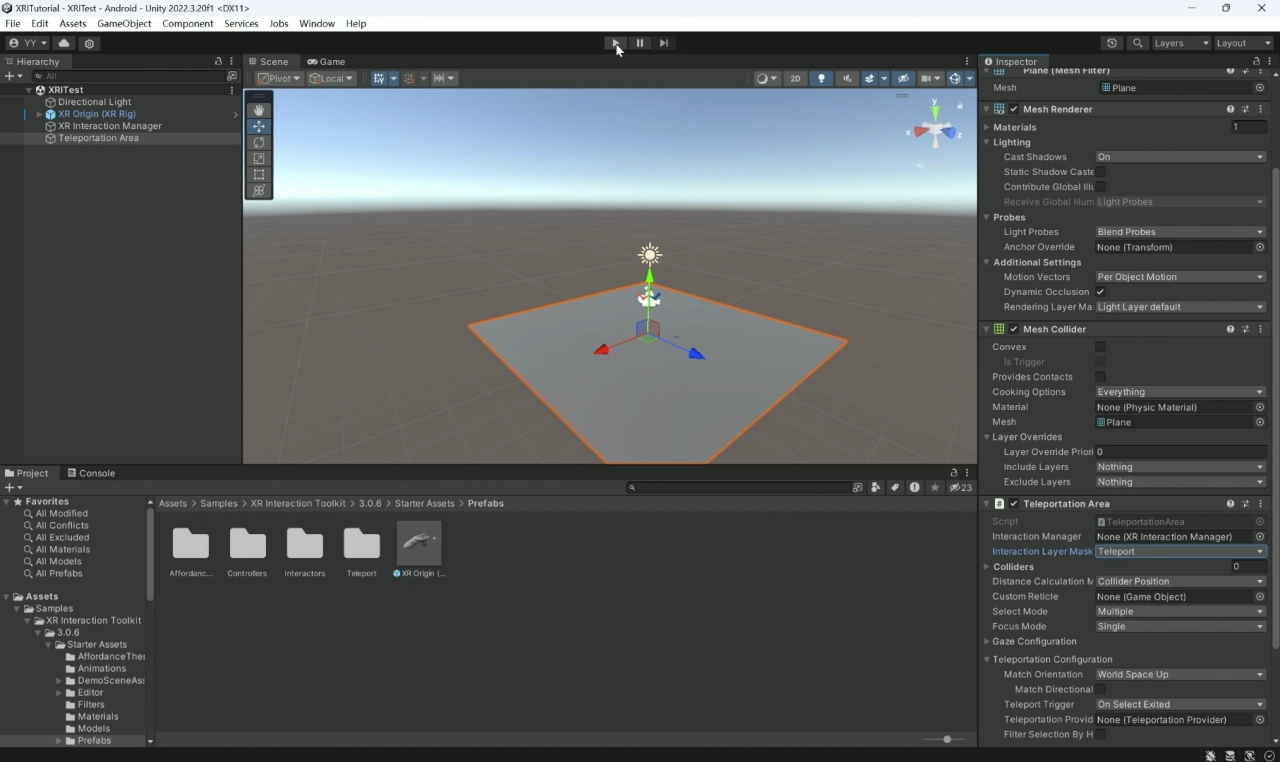Select the Scale tool in scene overlay
Viewport: 1280px width, 762px height.
(259, 158)
